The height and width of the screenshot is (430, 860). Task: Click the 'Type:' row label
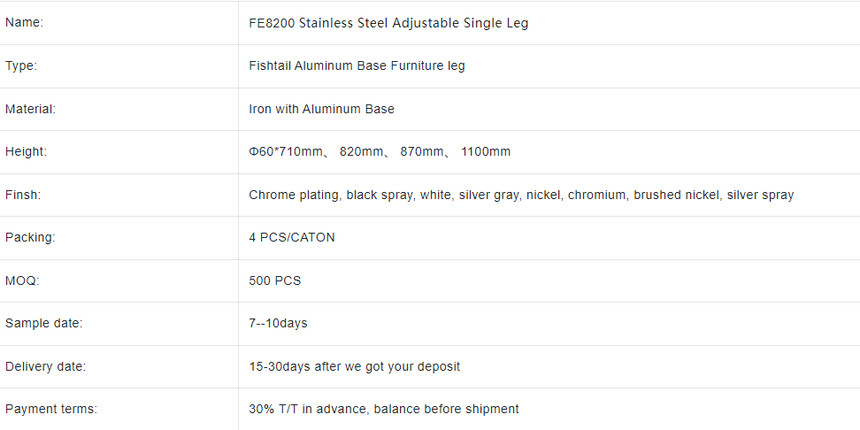pos(21,66)
